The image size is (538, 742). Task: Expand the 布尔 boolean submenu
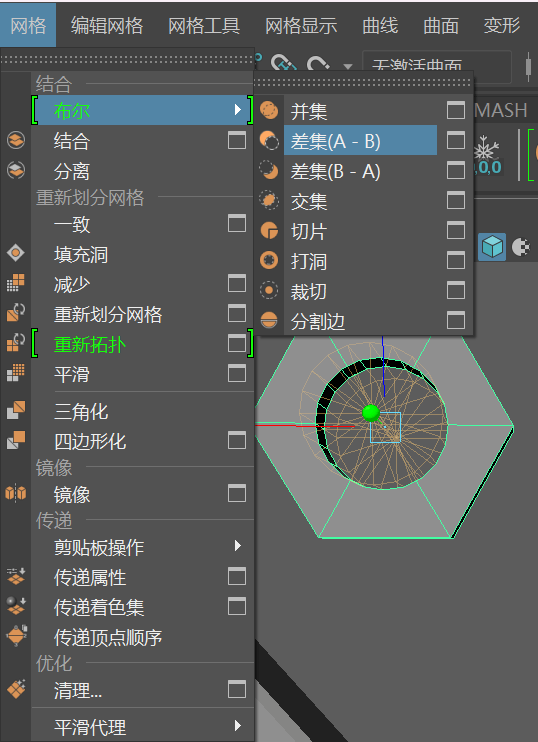click(142, 110)
